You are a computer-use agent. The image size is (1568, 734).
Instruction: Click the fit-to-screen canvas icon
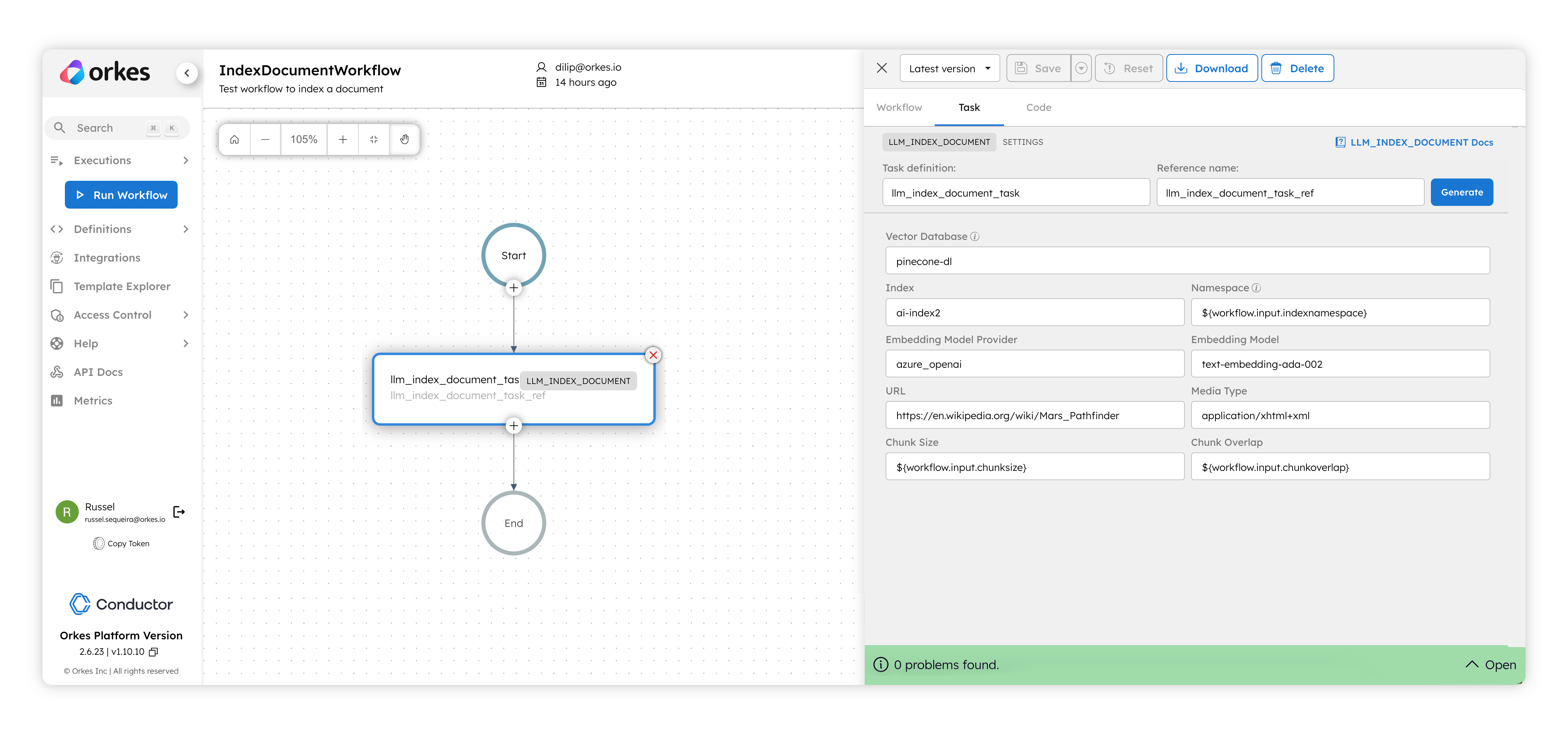click(374, 139)
